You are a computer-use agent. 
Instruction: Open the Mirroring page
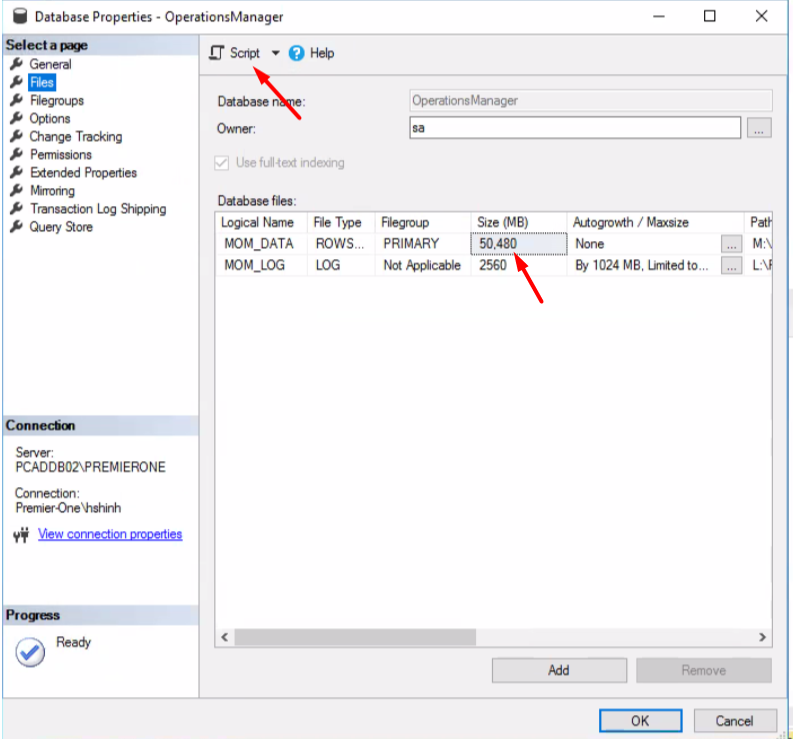(x=52, y=191)
